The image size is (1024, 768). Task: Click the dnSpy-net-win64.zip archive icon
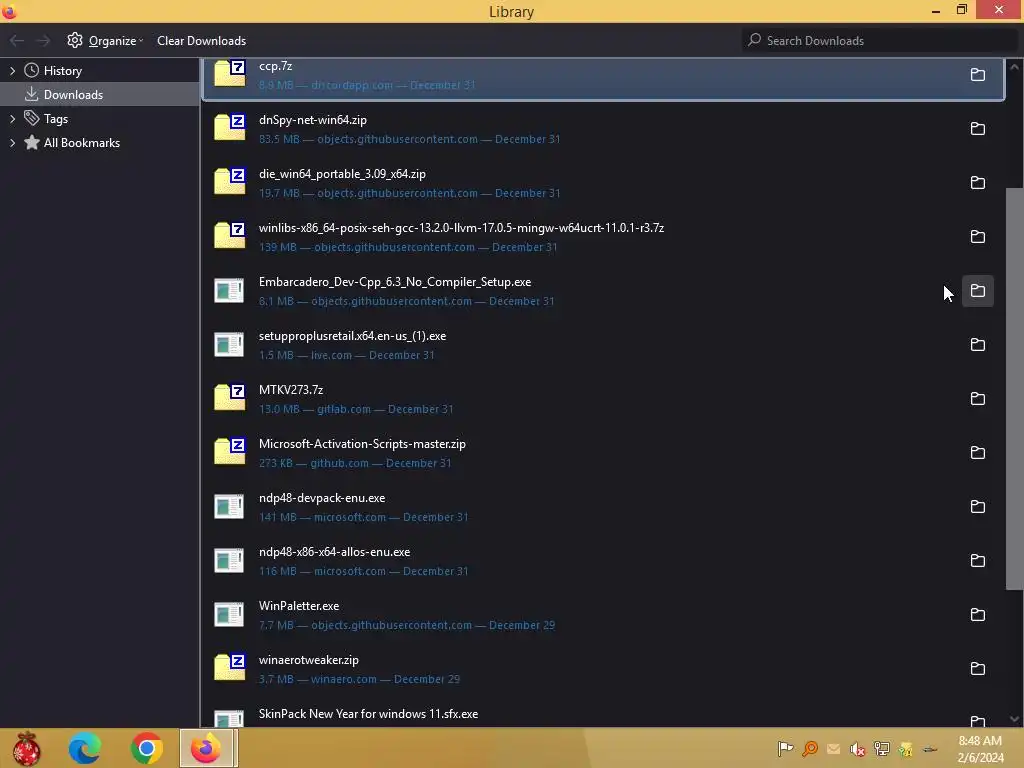(x=230, y=127)
